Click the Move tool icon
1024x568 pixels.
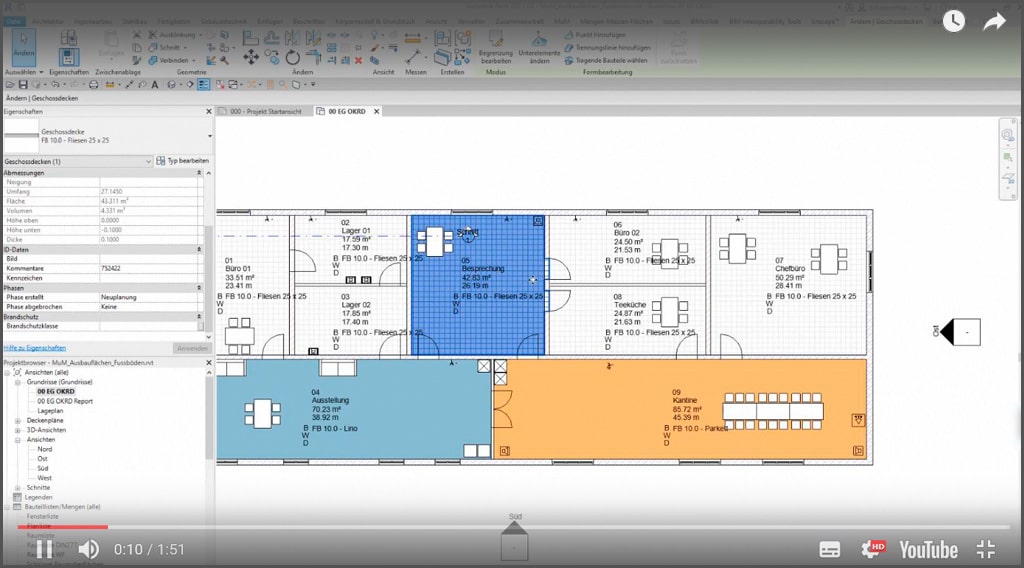pos(250,58)
